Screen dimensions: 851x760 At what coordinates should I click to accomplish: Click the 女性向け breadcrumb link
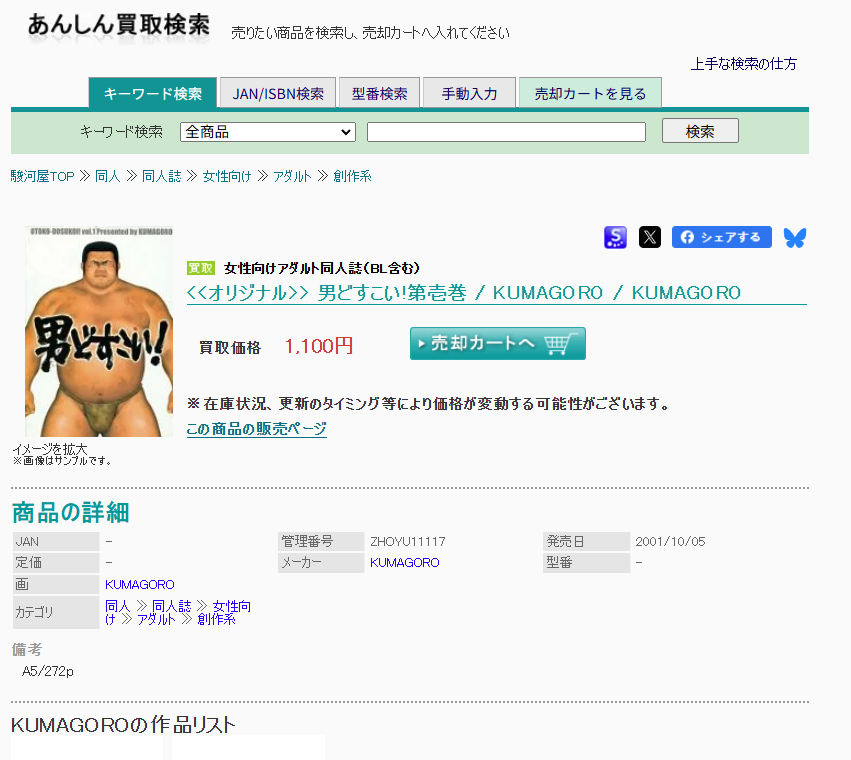coord(226,176)
